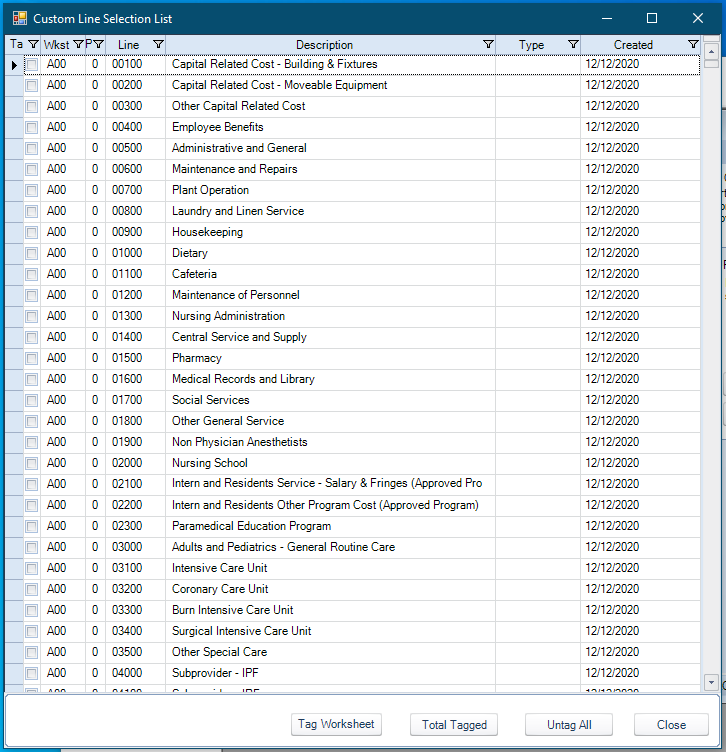Viewport: 726px width, 752px height.
Task: Select 'Medical Records and Library' cell
Action: [330, 379]
